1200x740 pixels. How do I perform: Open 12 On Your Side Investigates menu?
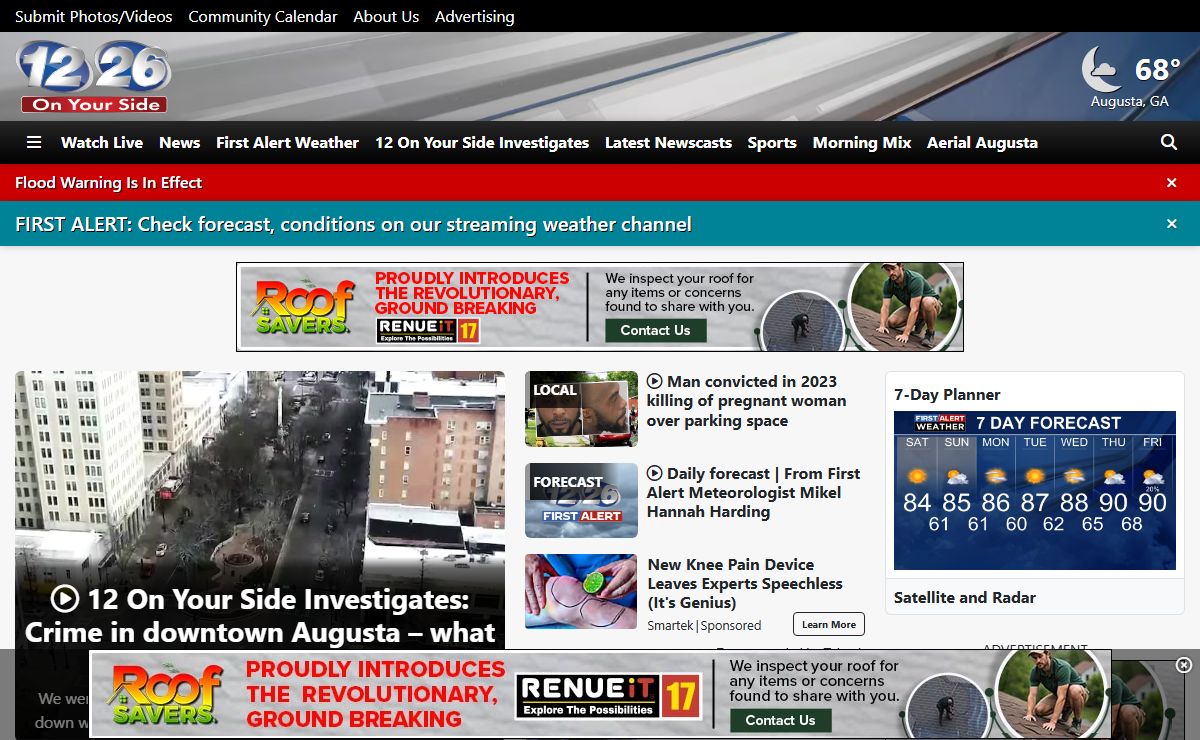482,142
